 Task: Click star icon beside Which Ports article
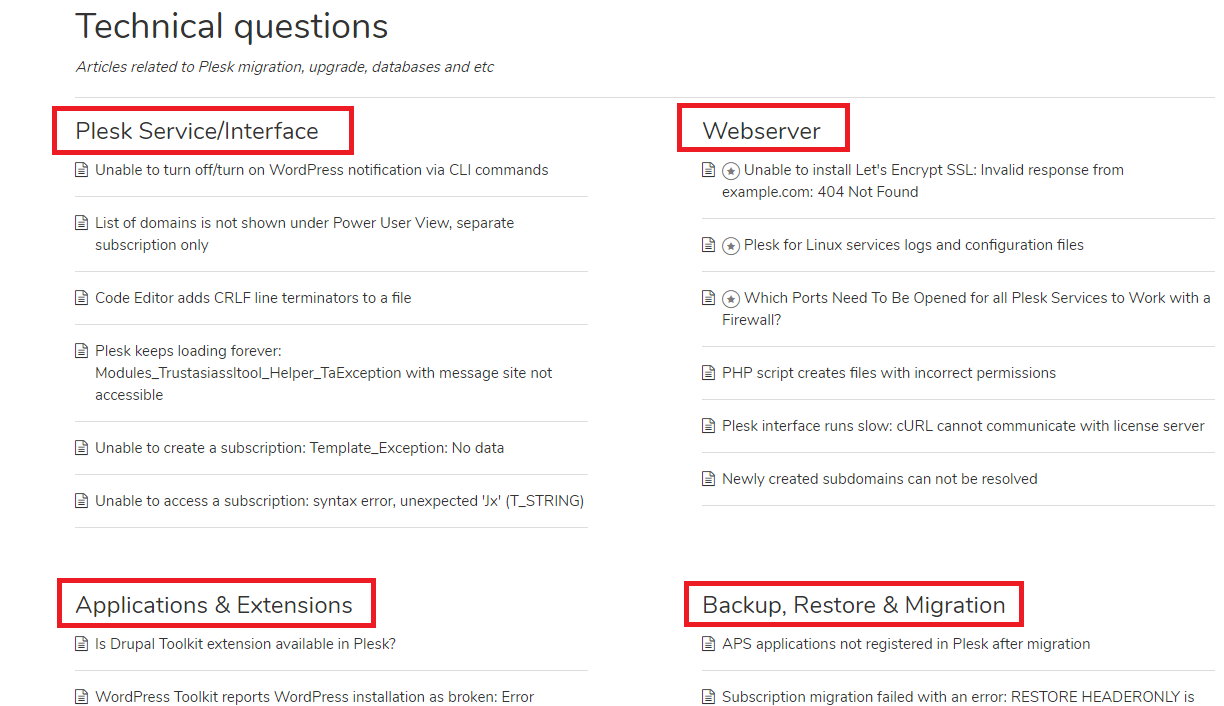[731, 299]
